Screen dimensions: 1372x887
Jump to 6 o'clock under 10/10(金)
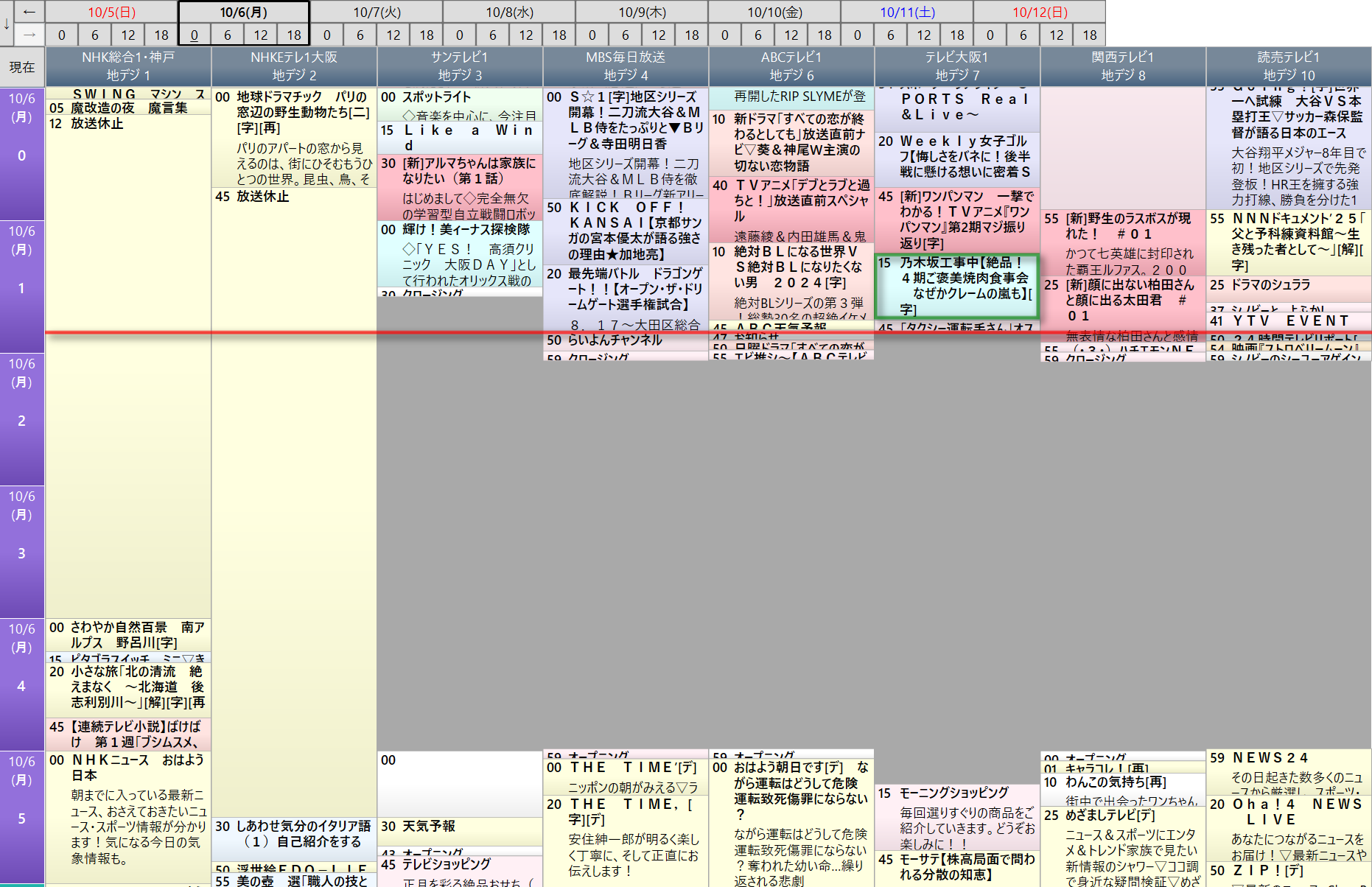pos(757,35)
